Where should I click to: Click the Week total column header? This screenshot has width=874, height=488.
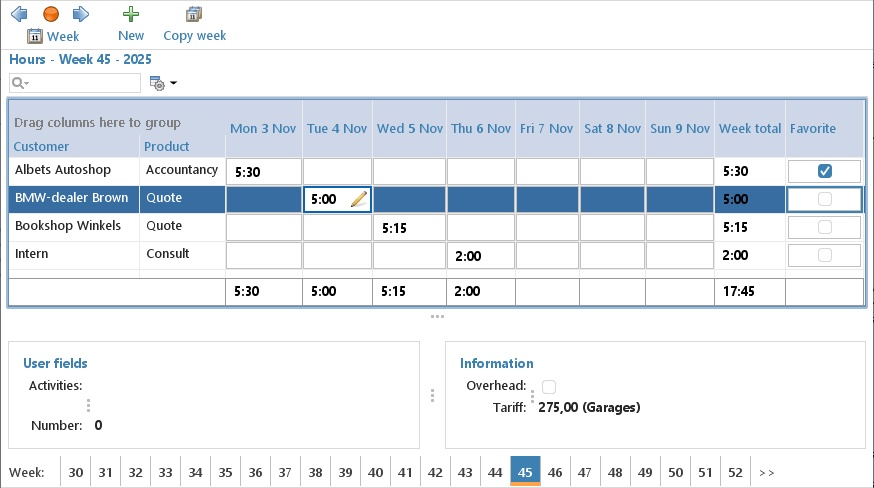pyautogui.click(x=749, y=128)
